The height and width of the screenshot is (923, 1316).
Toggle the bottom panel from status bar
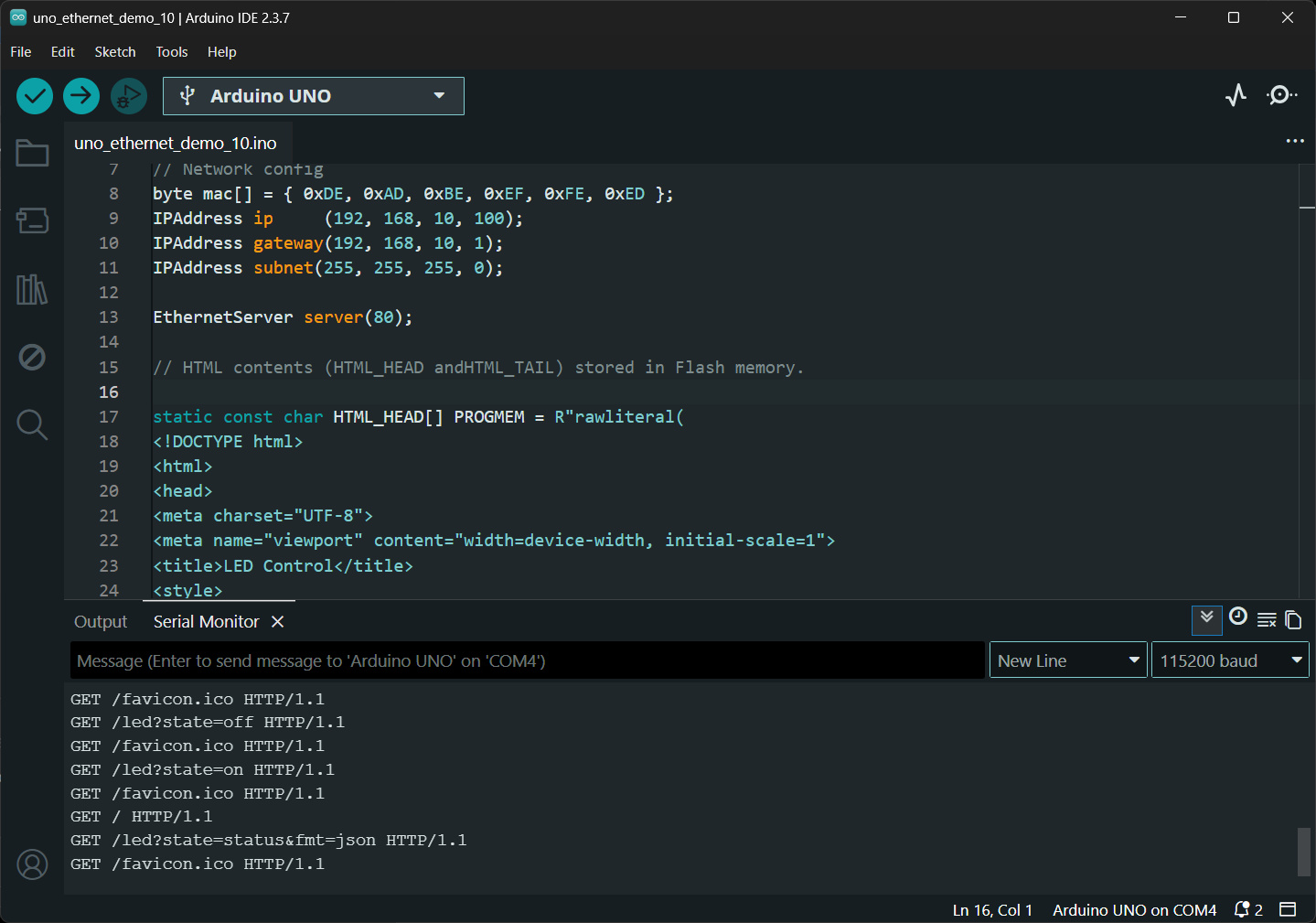[1288, 909]
